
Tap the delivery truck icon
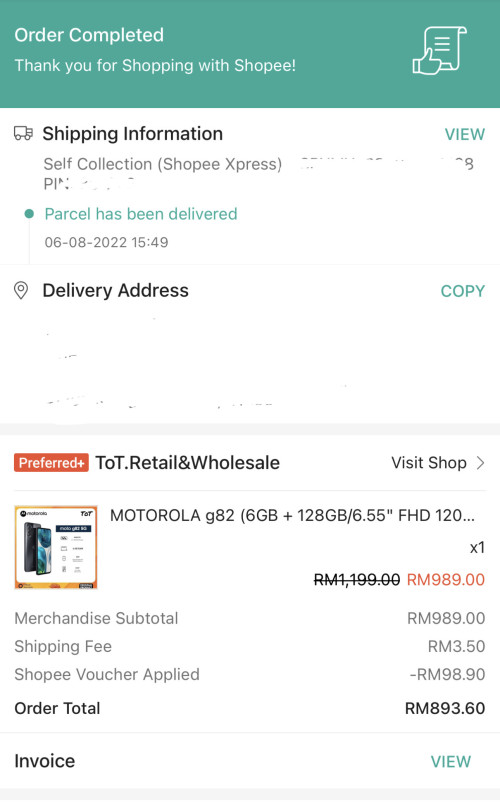pos(23,133)
